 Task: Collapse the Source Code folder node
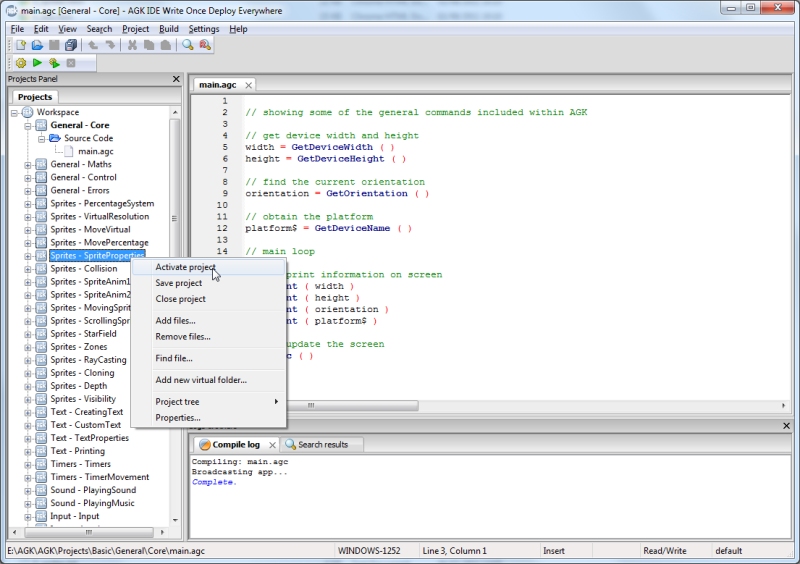[42, 139]
